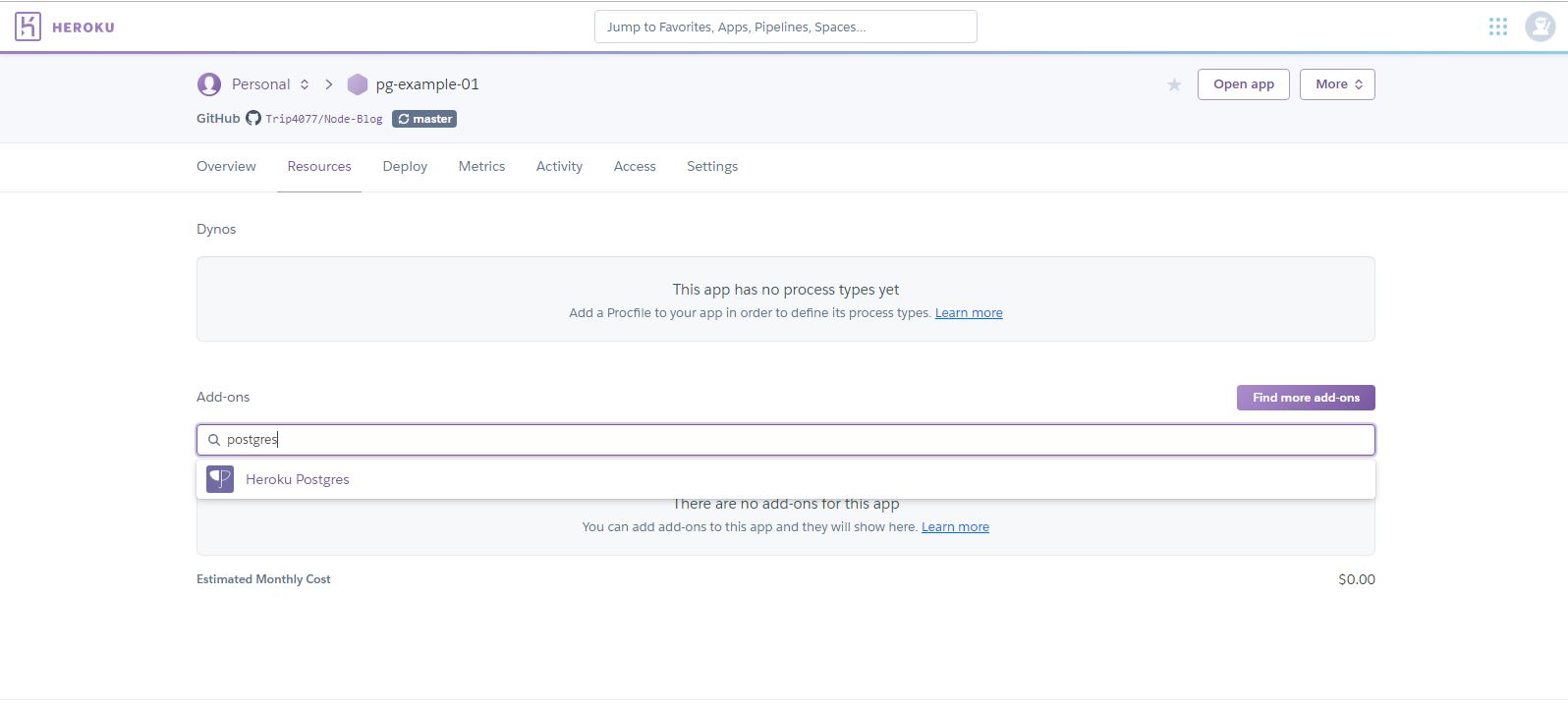Favorite the app with the star icon
The image size is (1568, 706).
[x=1174, y=84]
